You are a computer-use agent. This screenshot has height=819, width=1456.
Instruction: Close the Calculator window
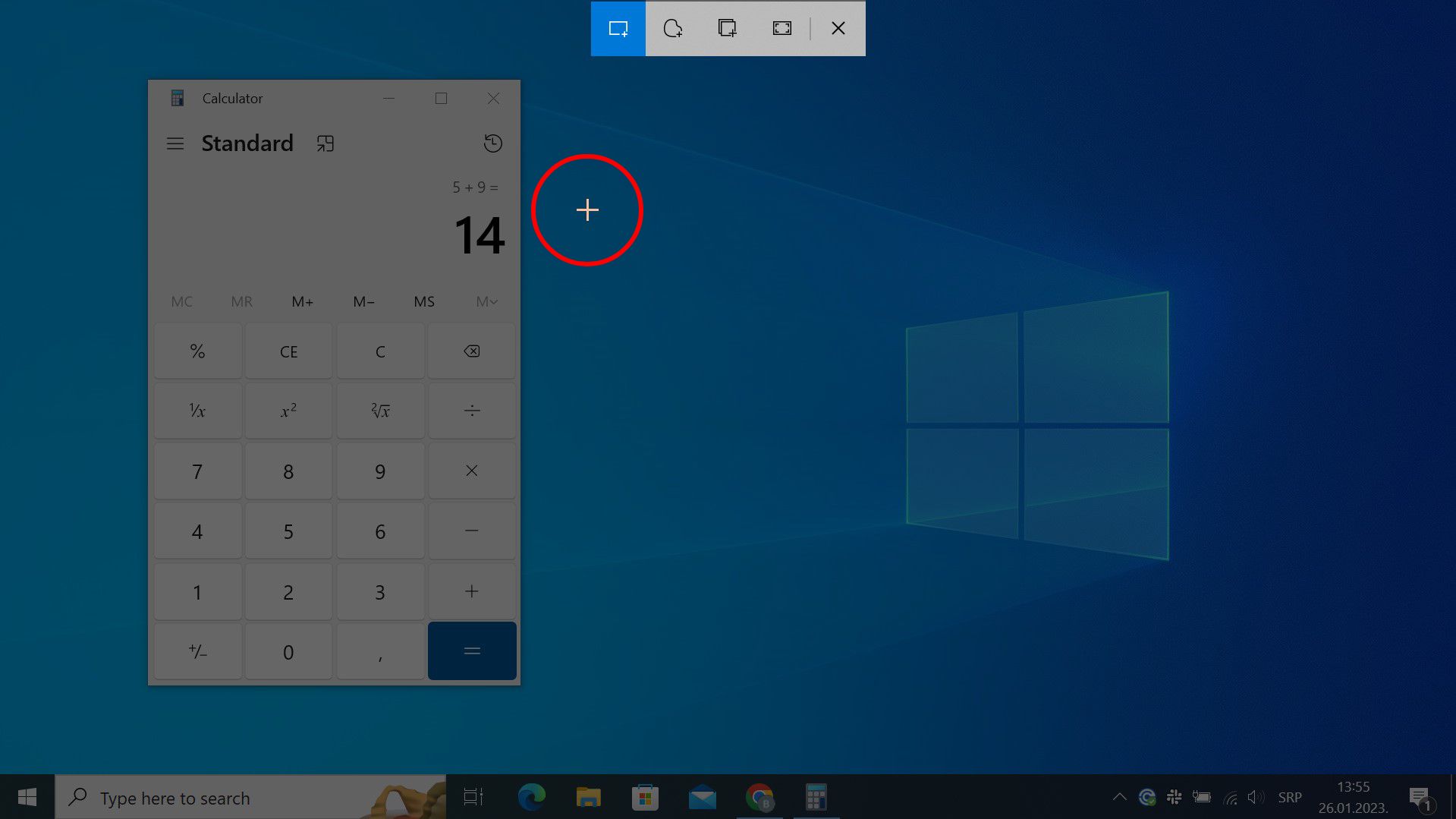point(493,99)
